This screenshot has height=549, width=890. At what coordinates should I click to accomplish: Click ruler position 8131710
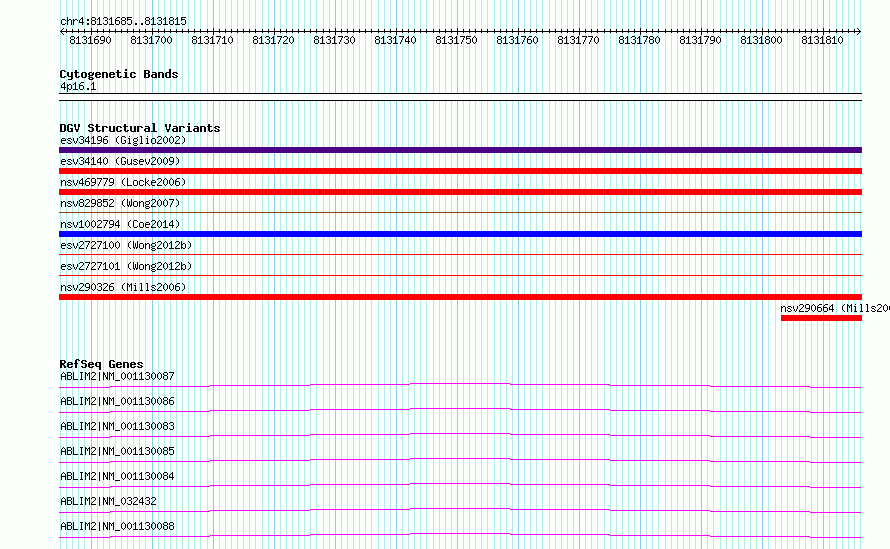tap(212, 40)
